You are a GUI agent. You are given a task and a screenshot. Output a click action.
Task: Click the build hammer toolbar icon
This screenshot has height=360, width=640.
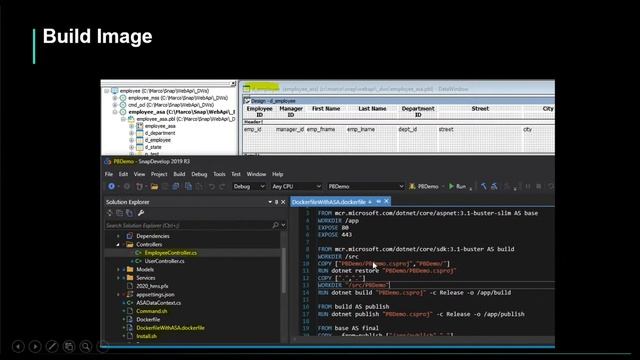click(x=483, y=187)
